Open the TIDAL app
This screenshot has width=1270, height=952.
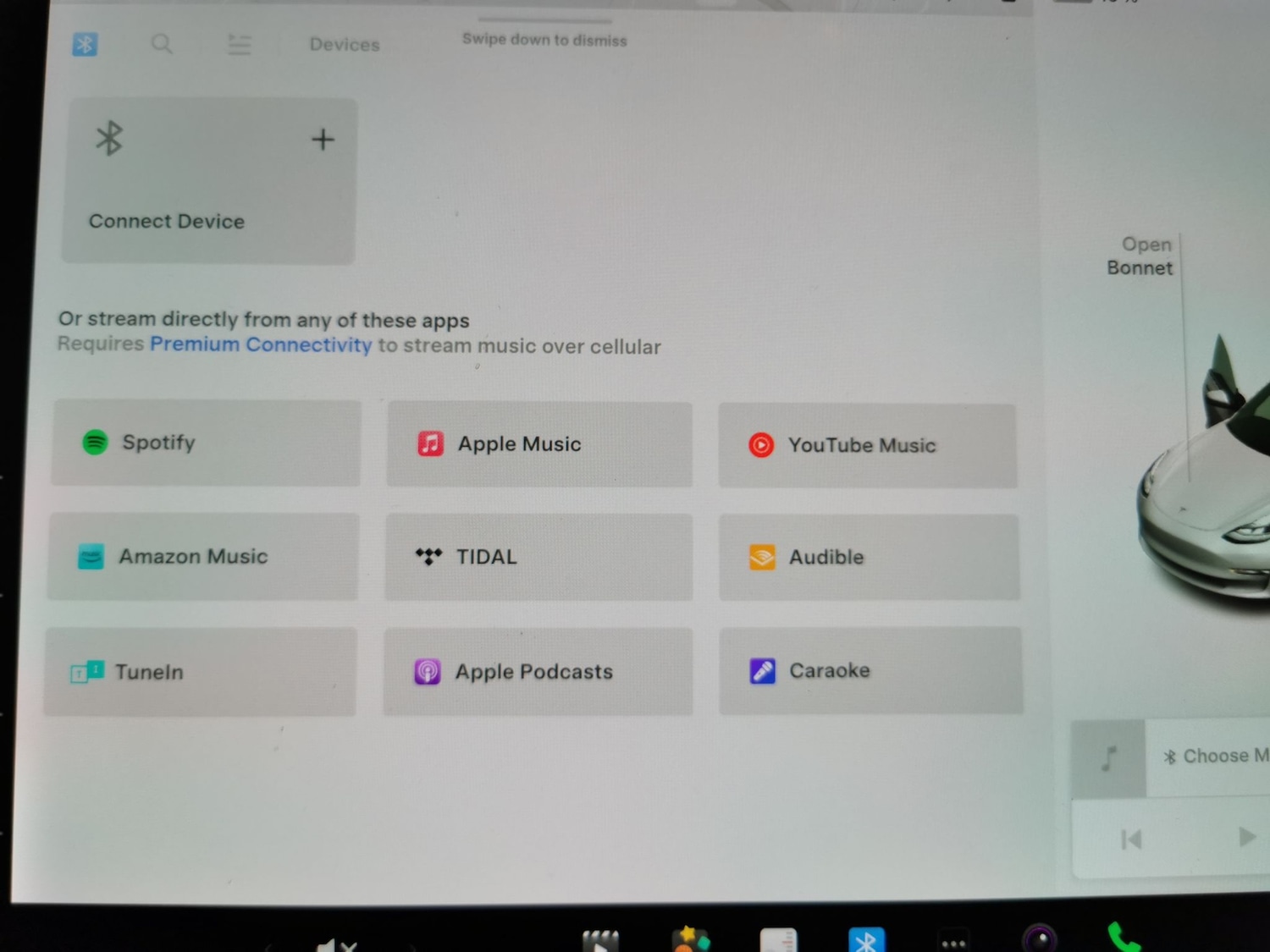tap(538, 557)
